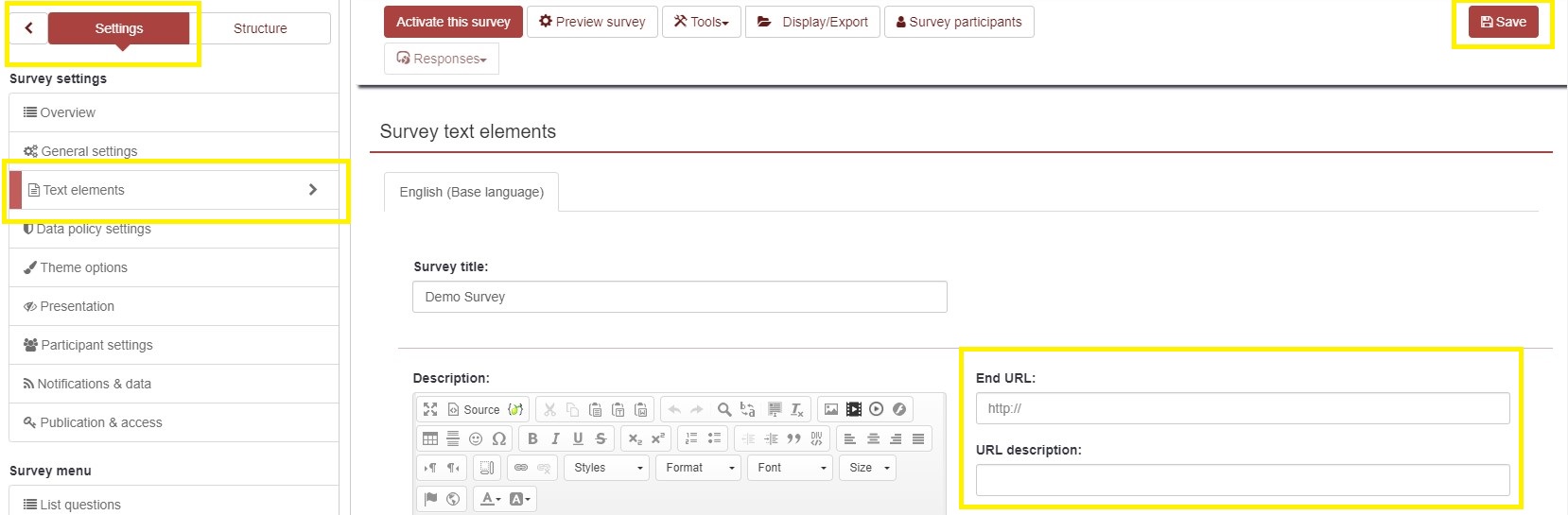The image size is (1568, 515).
Task: Insert a table in the description
Action: point(430,438)
